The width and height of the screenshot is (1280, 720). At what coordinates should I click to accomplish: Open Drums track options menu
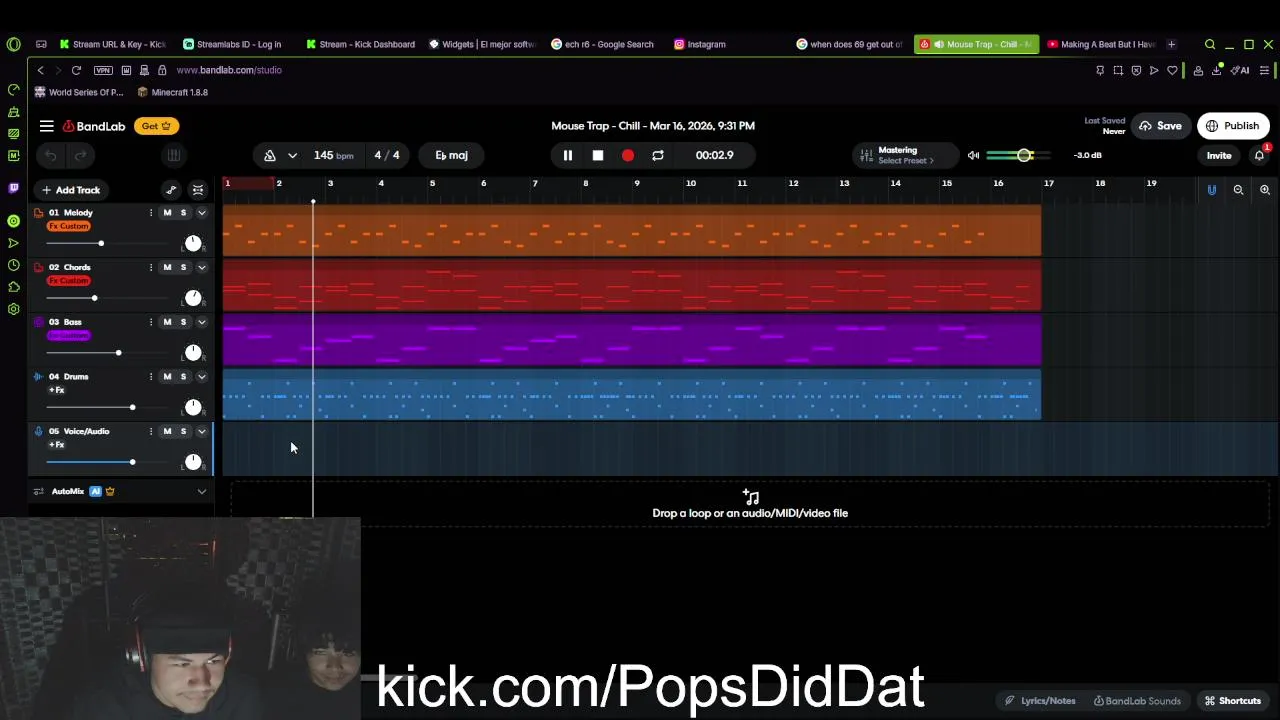point(151,377)
